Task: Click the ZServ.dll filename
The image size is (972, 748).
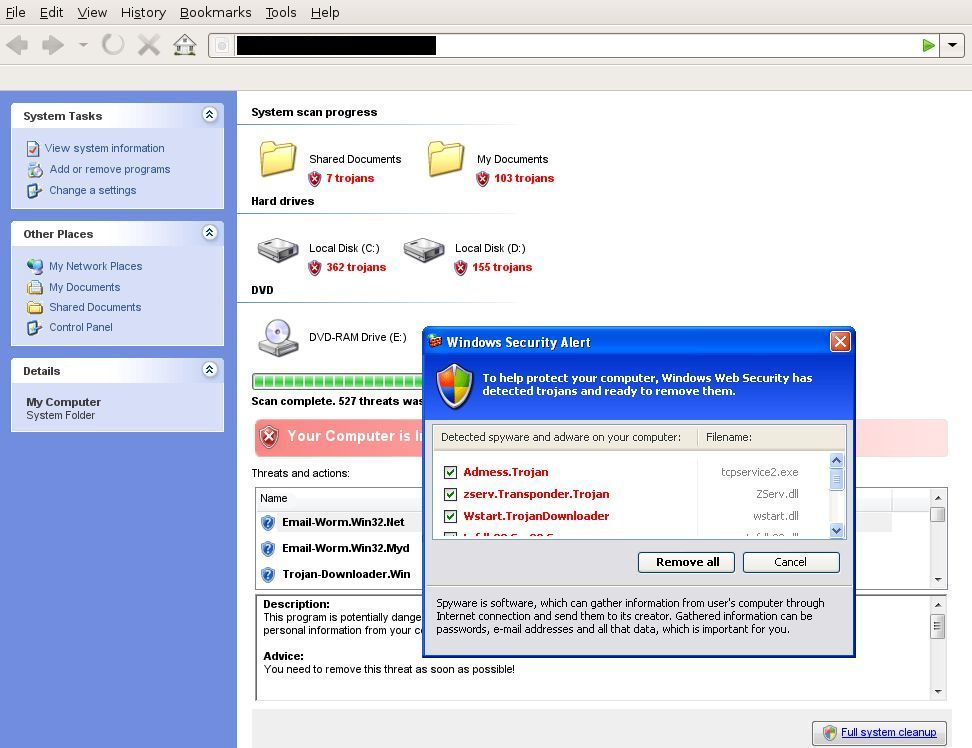Action: pos(777,494)
